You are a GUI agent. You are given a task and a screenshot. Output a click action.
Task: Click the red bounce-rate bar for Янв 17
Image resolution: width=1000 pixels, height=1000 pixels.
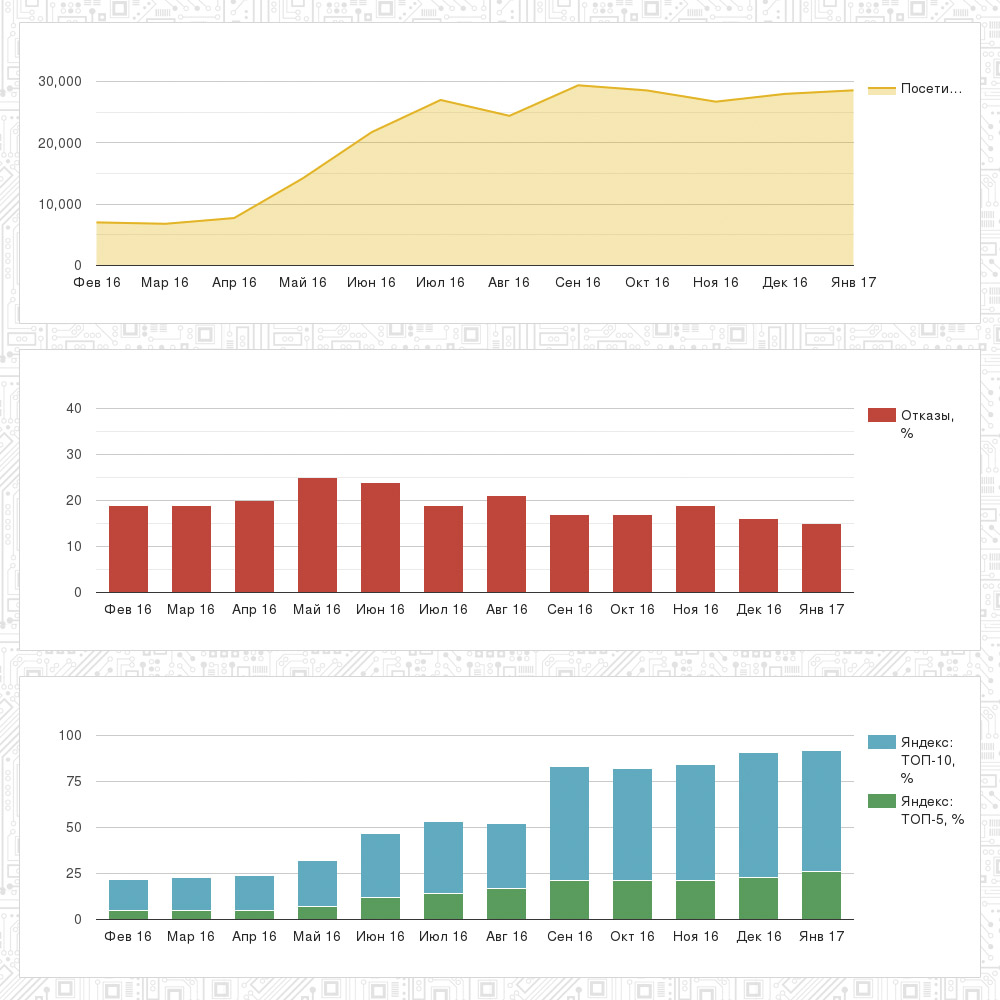tap(821, 558)
